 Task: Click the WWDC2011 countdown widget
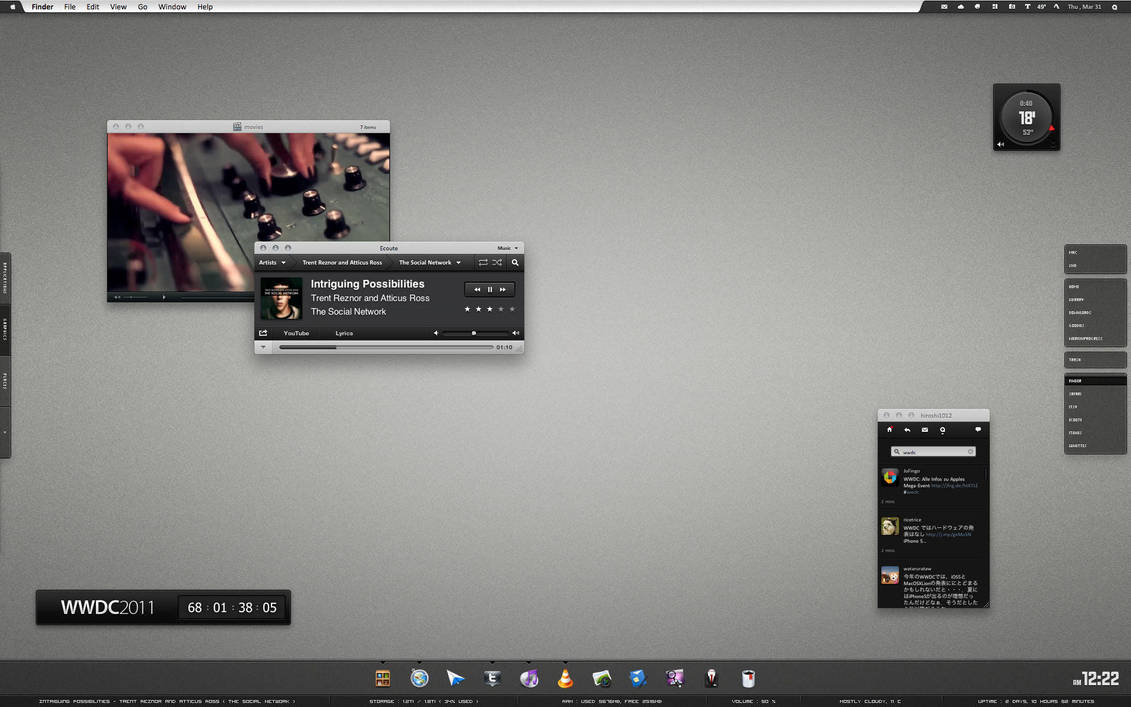164,607
